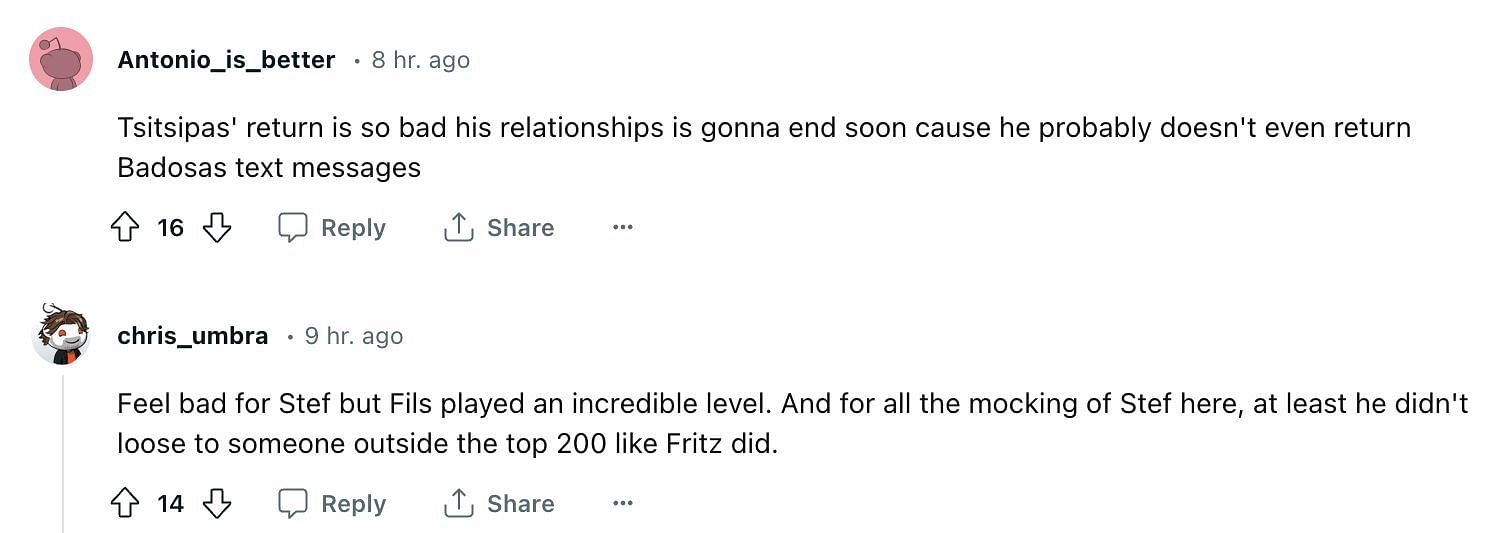The image size is (1494, 533).
Task: Reply to Antonio_is_better's comment
Action: pyautogui.click(x=332, y=228)
